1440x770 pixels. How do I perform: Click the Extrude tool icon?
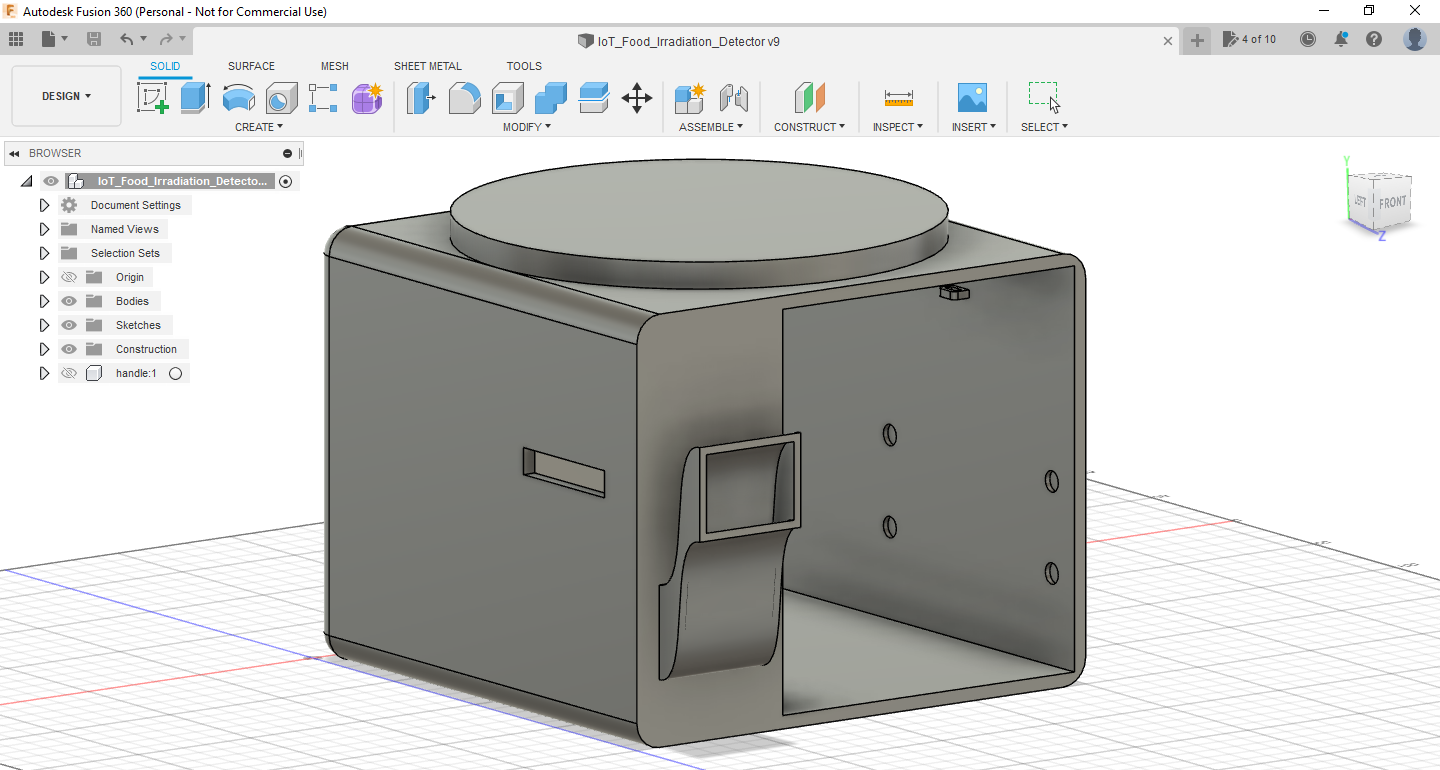(195, 98)
